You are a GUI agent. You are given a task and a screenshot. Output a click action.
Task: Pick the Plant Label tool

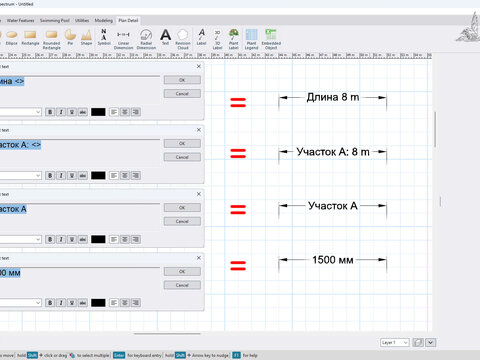[x=233, y=39]
